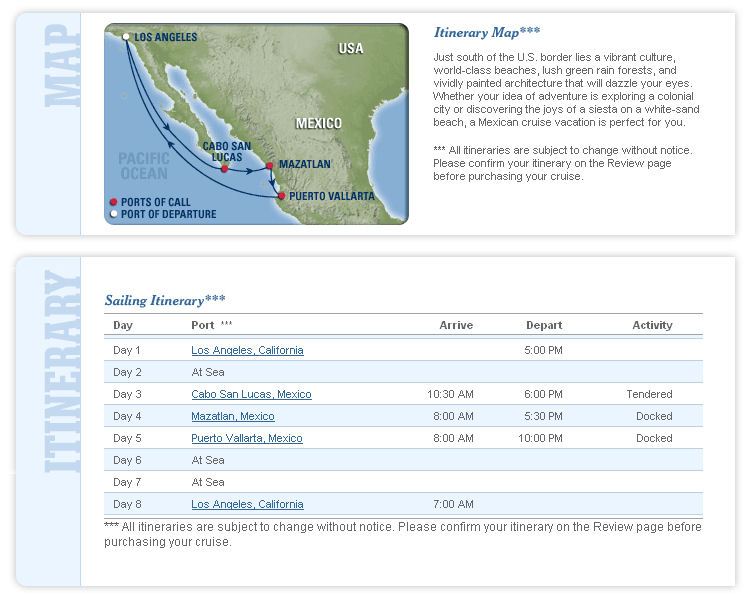748x599 pixels.
Task: Click the Port column header
Action: click(203, 326)
